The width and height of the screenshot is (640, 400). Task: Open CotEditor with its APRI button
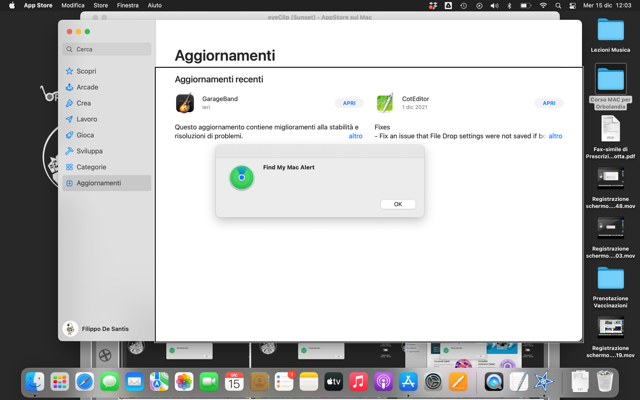point(549,103)
